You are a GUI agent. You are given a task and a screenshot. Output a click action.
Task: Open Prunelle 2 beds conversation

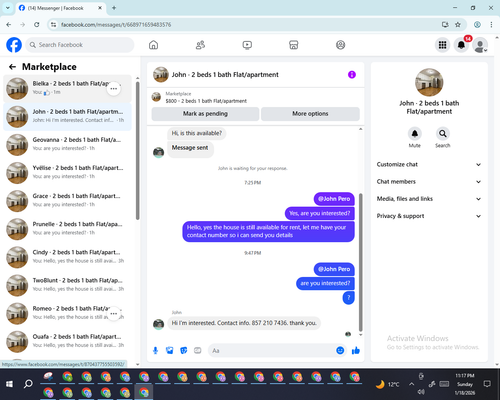[67, 229]
